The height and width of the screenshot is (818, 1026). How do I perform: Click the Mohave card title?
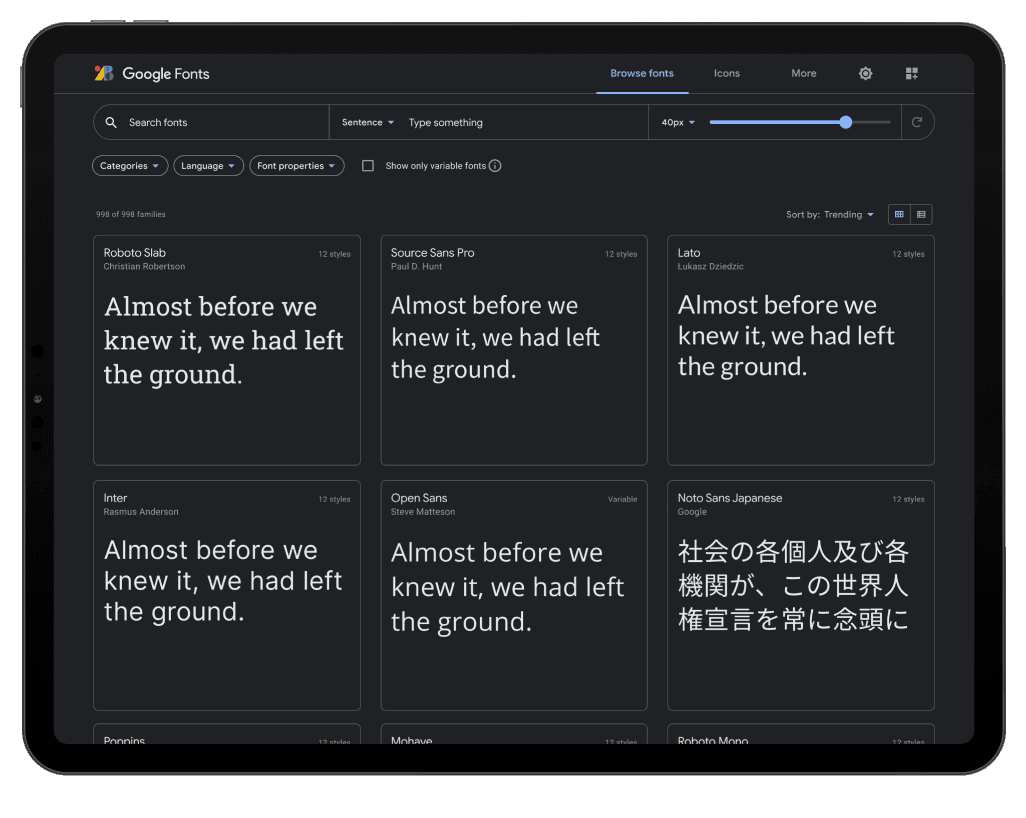click(412, 740)
